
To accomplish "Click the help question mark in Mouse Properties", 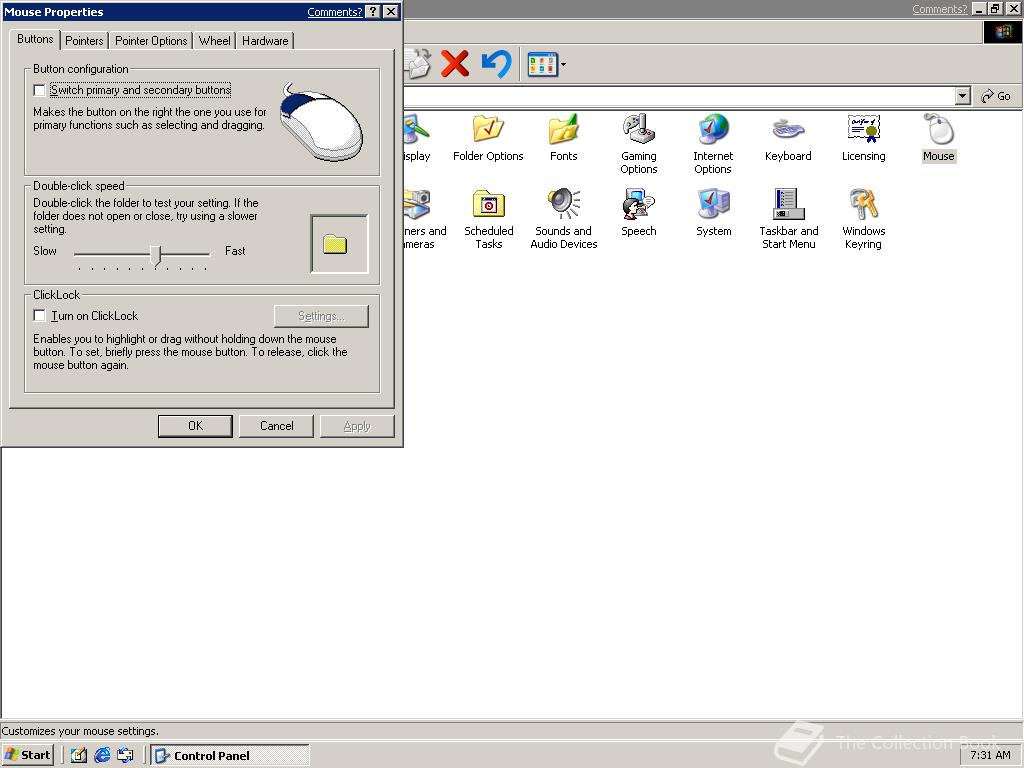I will click(x=372, y=12).
